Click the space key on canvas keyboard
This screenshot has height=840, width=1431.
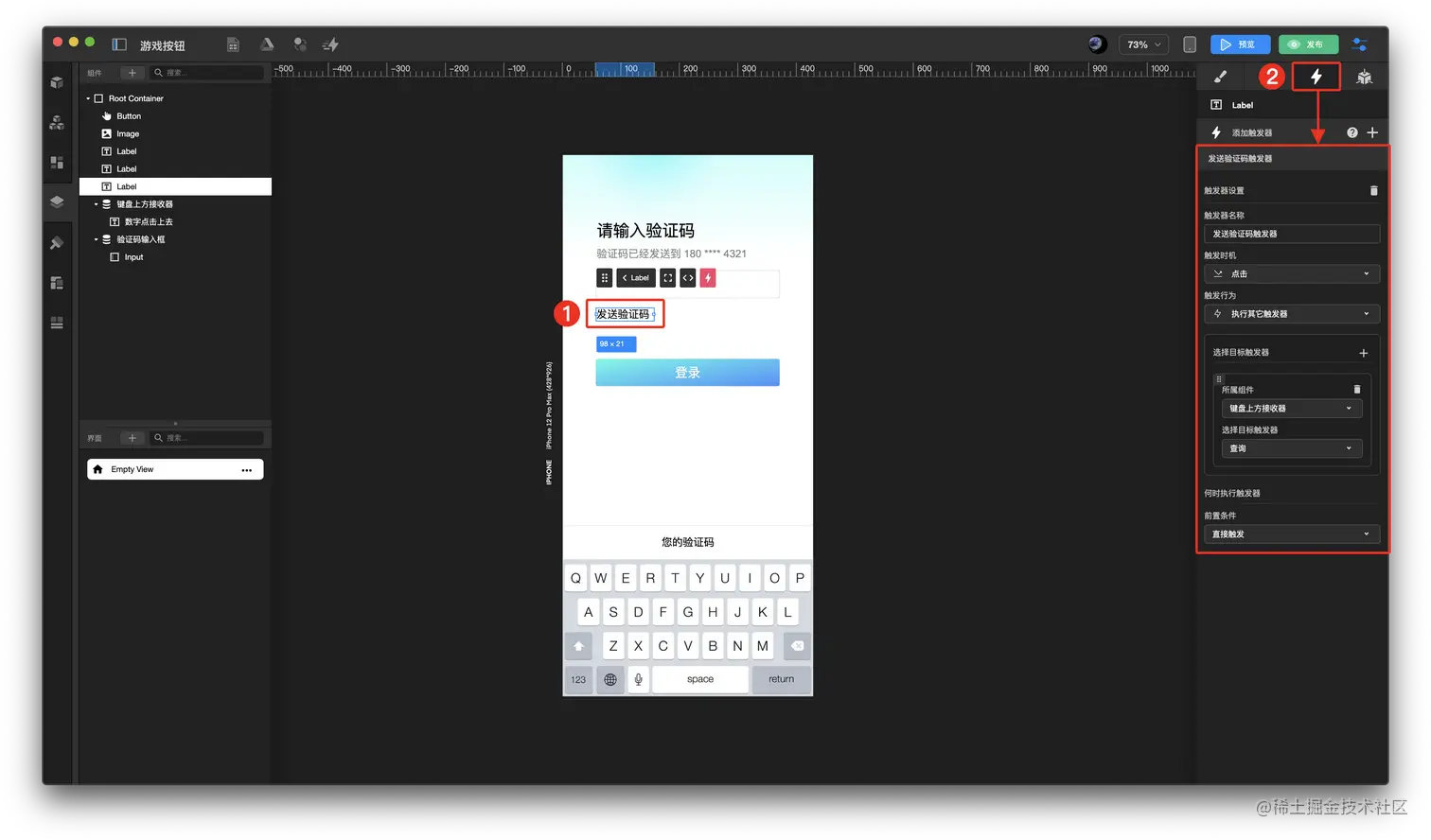[x=700, y=679]
